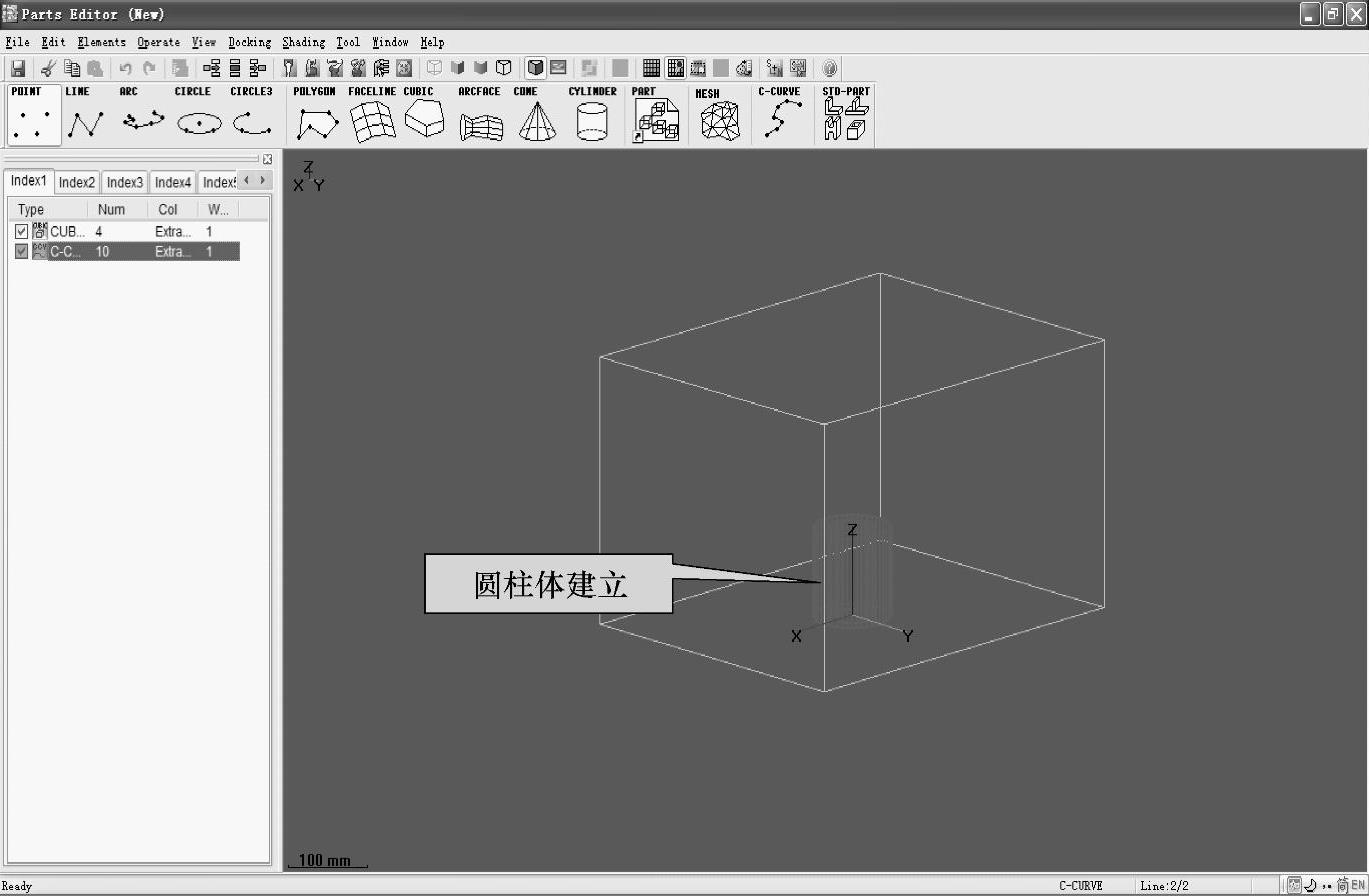
Task: Select the C-C... element row
Action: coord(126,252)
